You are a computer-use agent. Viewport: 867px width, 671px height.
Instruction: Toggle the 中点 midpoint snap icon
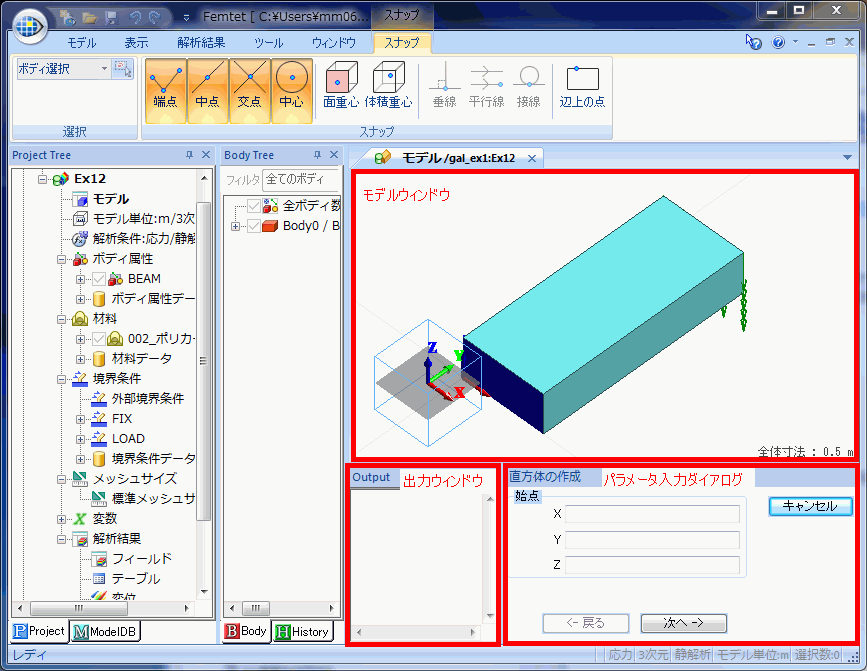[x=208, y=85]
